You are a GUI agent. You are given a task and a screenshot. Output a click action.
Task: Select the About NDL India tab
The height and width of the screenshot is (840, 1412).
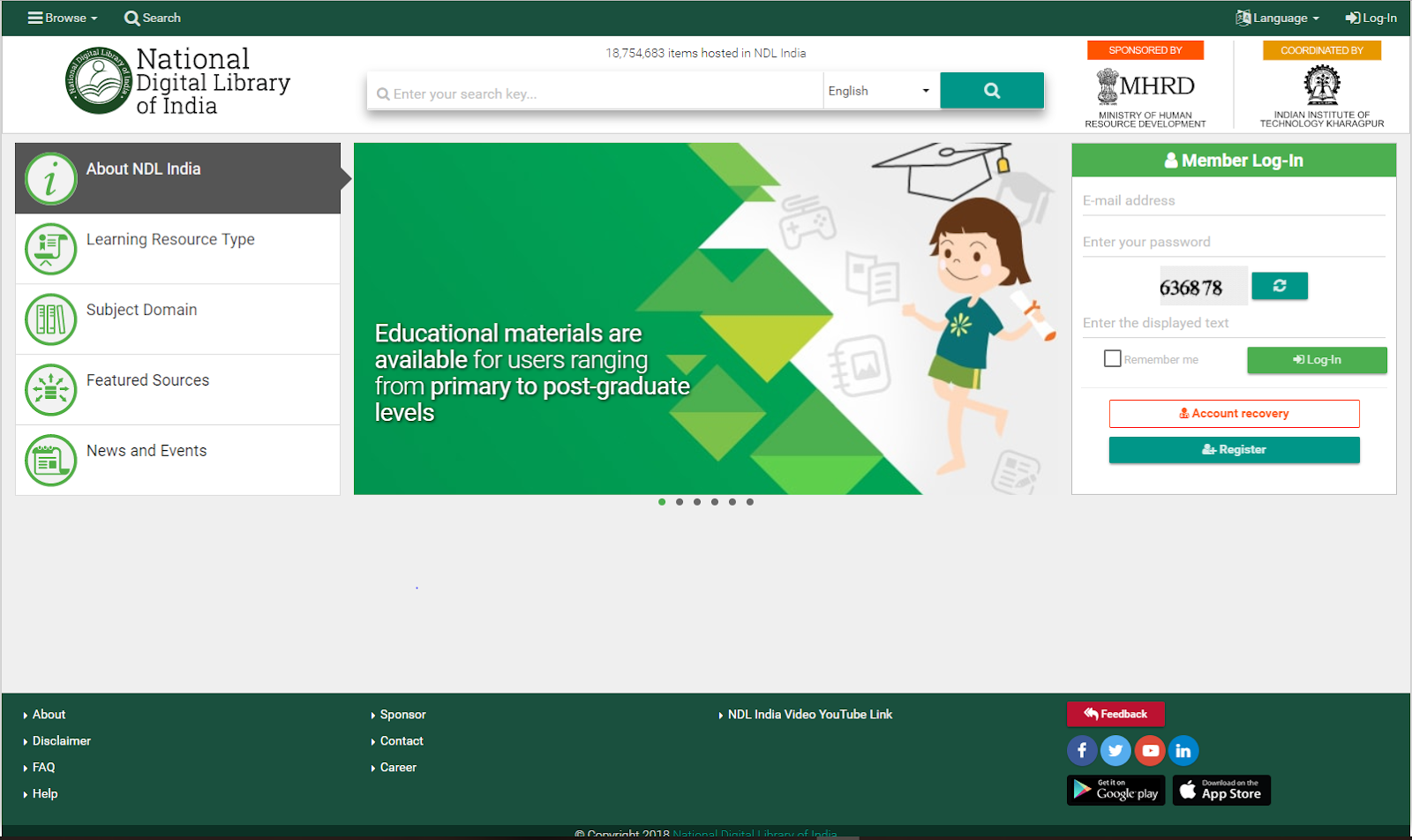pyautogui.click(x=177, y=178)
